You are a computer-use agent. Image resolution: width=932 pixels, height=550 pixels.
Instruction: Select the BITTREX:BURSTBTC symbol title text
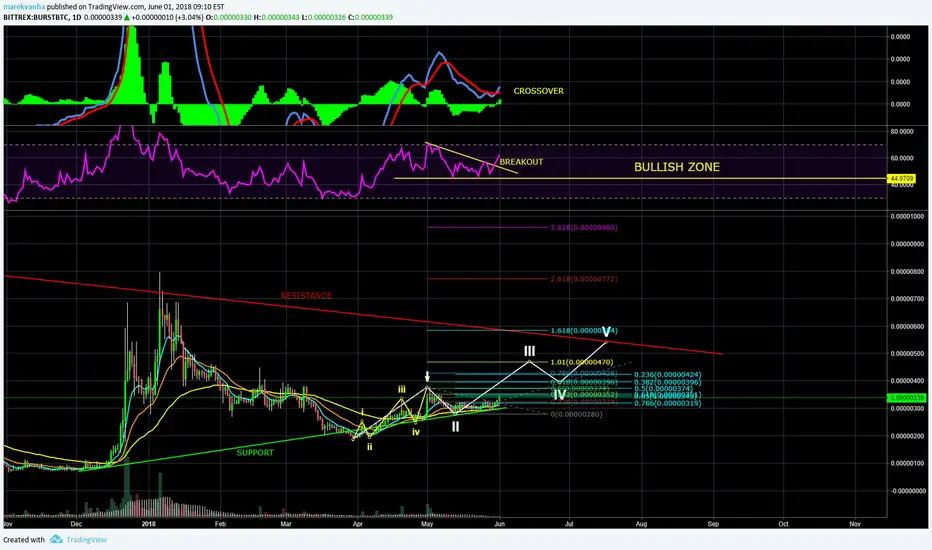(x=35, y=17)
